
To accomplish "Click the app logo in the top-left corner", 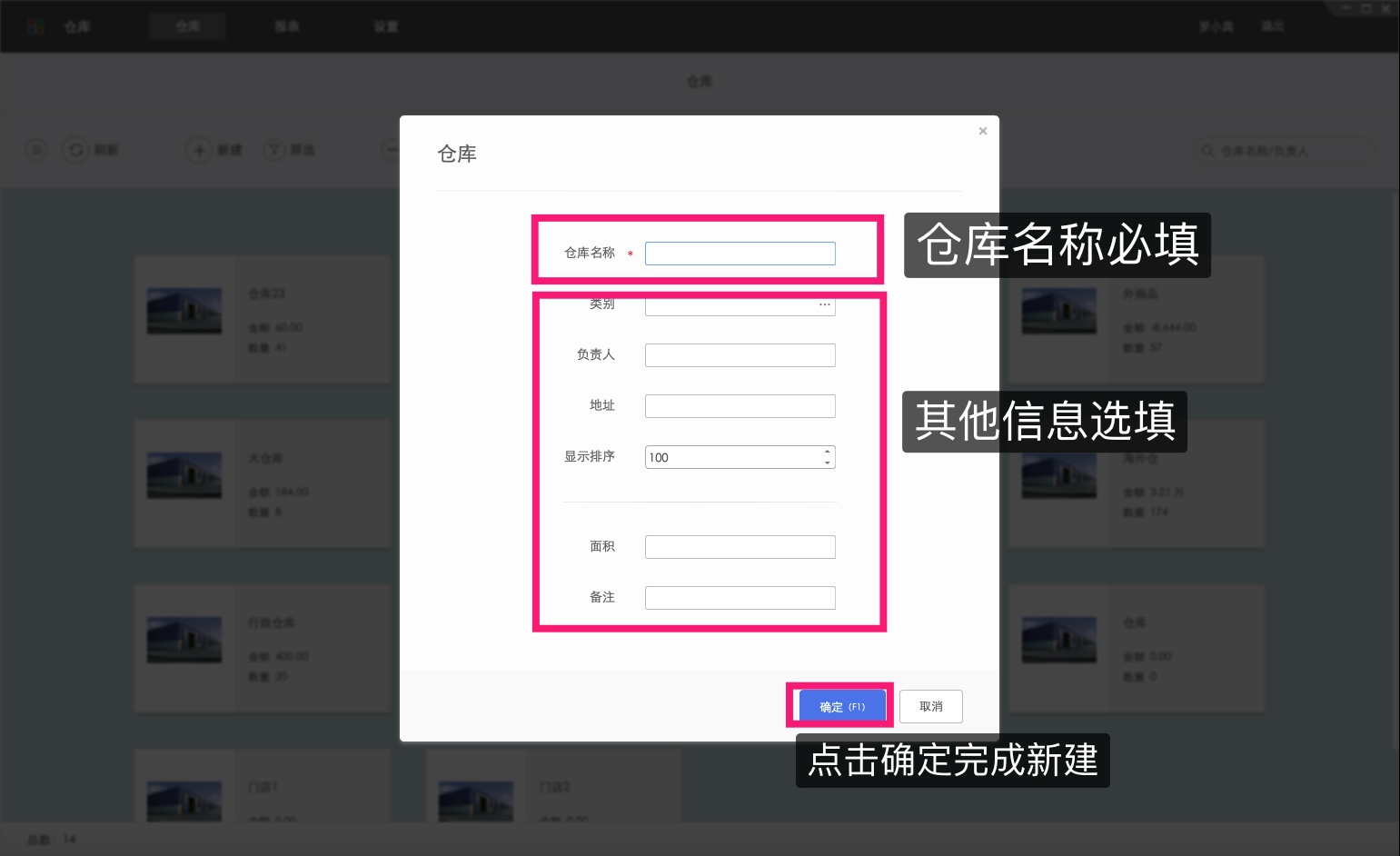I will pyautogui.click(x=35, y=25).
